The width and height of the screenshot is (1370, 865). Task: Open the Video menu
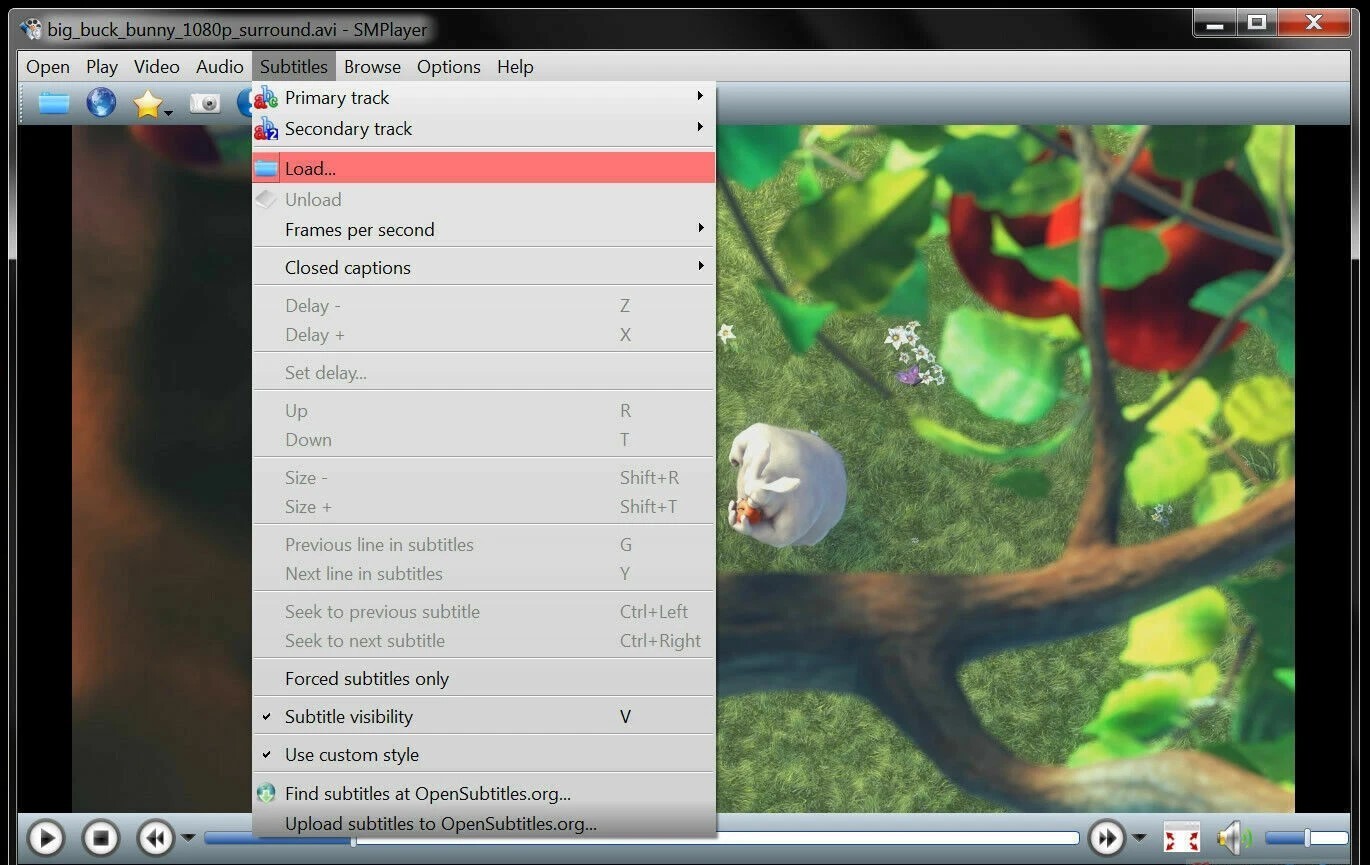(x=157, y=67)
